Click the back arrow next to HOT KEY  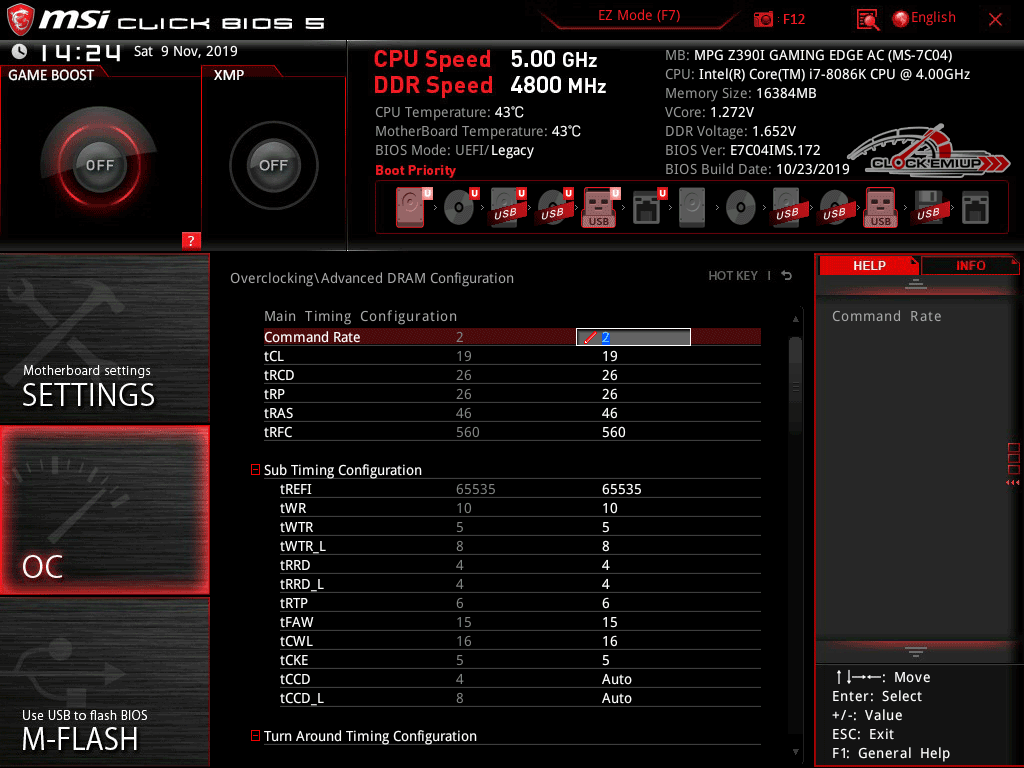pos(787,276)
